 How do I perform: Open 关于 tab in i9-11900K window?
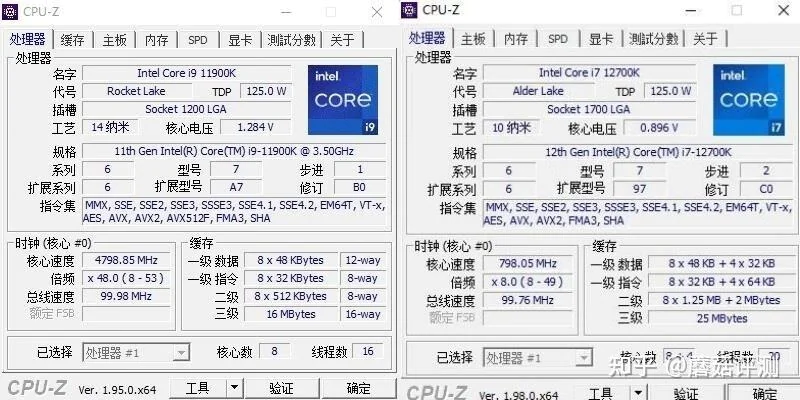tap(342, 40)
